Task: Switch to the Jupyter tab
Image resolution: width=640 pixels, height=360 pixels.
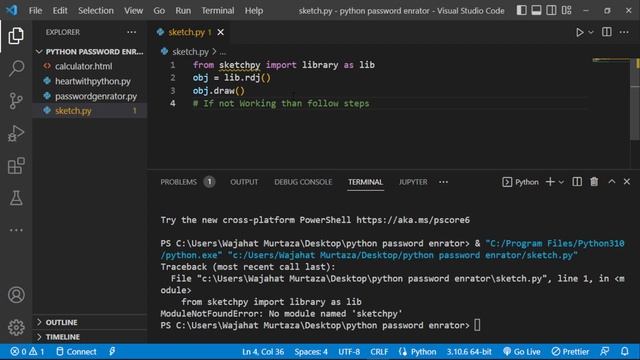Action: 413,182
